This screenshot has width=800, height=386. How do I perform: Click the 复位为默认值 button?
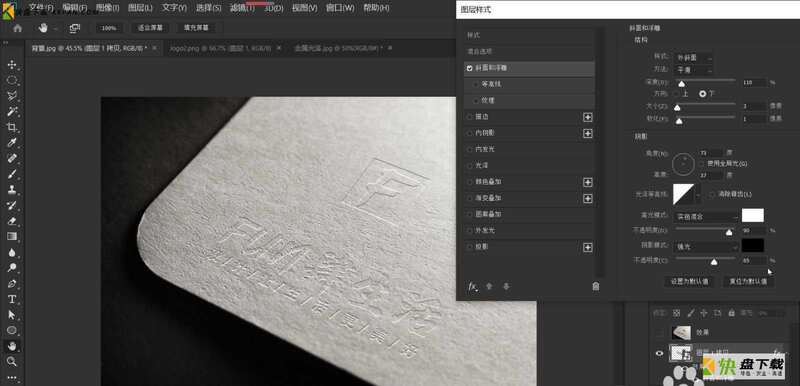pos(748,281)
